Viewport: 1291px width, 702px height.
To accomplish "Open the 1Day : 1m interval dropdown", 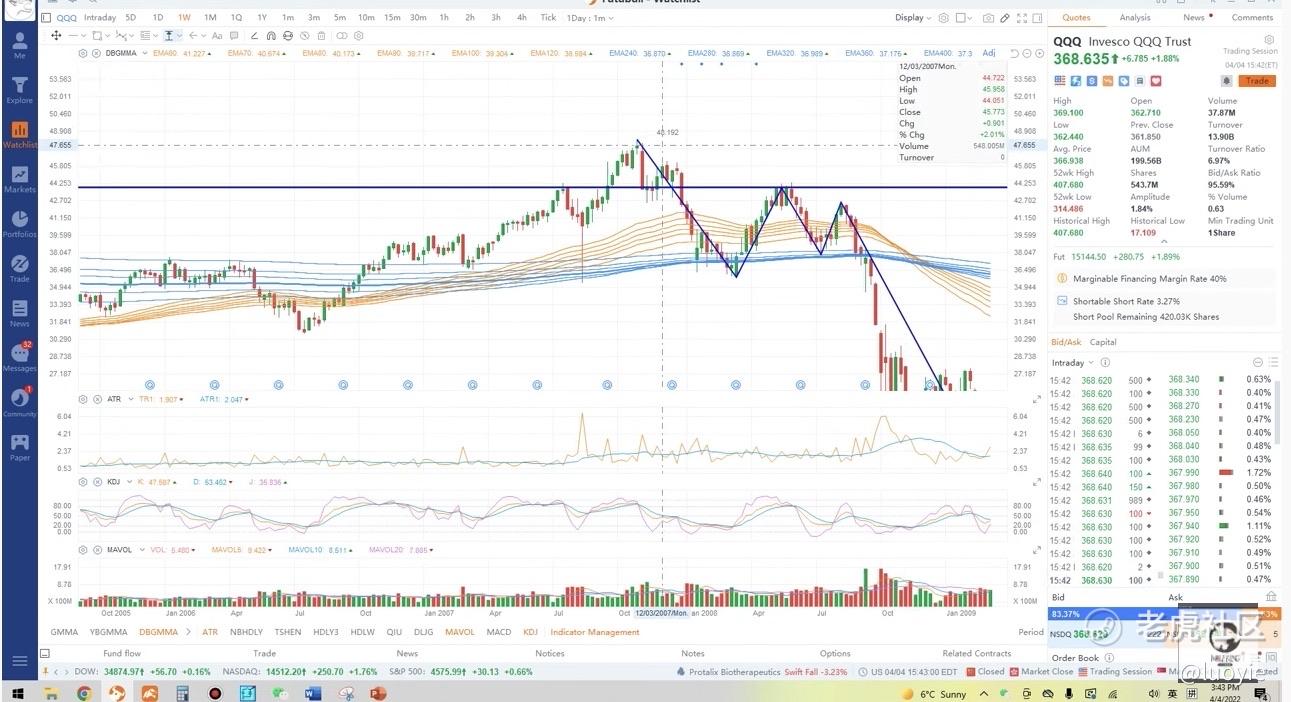I will pyautogui.click(x=588, y=18).
